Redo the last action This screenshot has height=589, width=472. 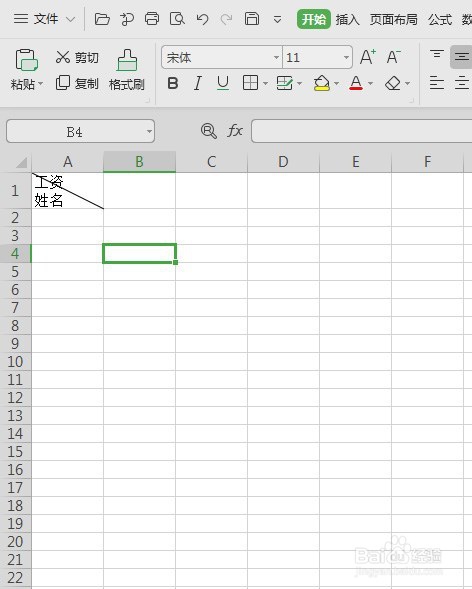click(226, 19)
